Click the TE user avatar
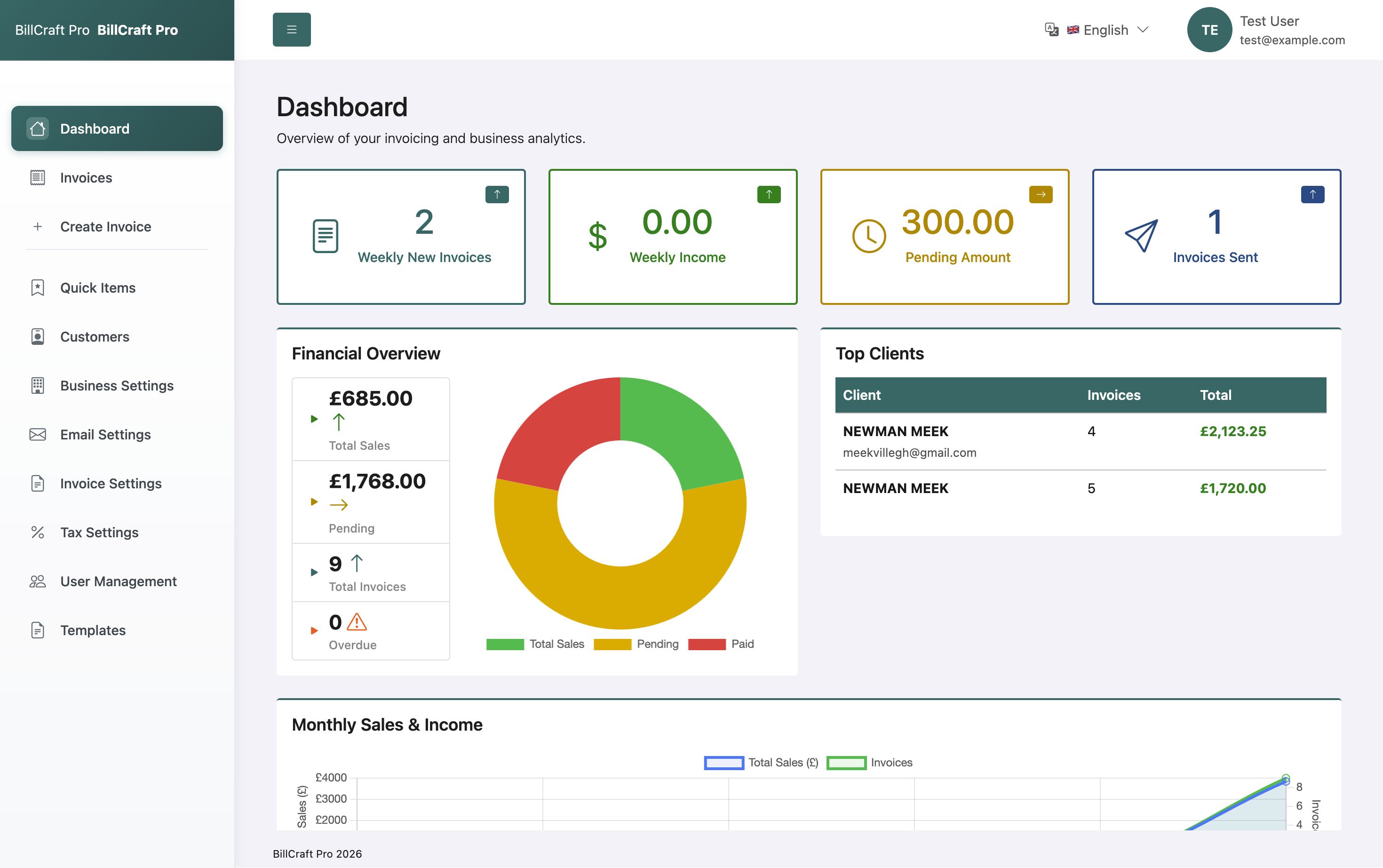Viewport: 1383px width, 868px height. (x=1209, y=30)
